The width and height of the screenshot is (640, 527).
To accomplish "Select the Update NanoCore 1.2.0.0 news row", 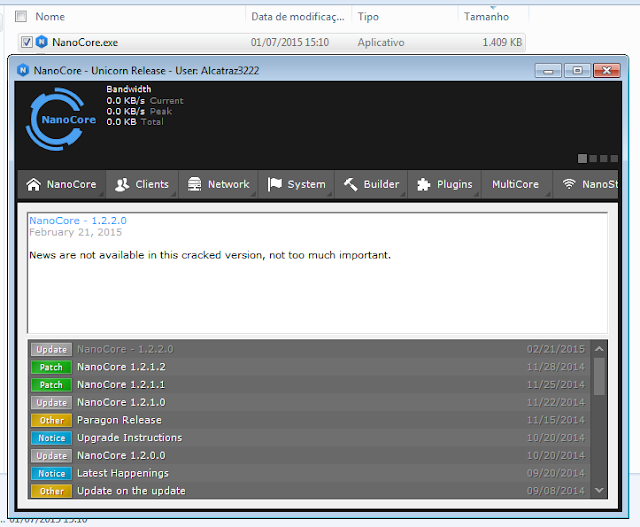I will coord(310,456).
